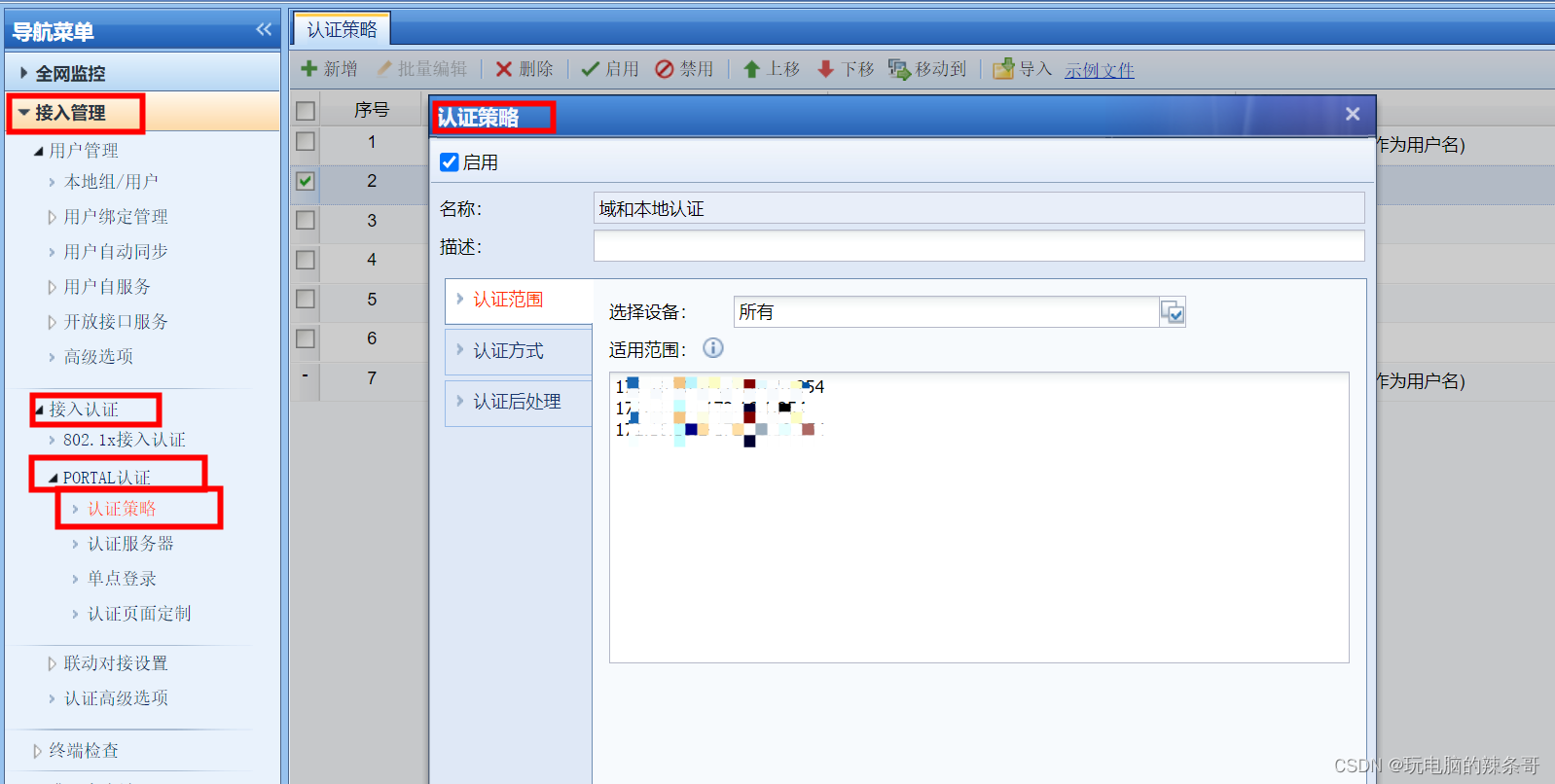Screen dimensions: 1555x784
Task: Switch to the 认证策略 top tab
Action: [342, 29]
